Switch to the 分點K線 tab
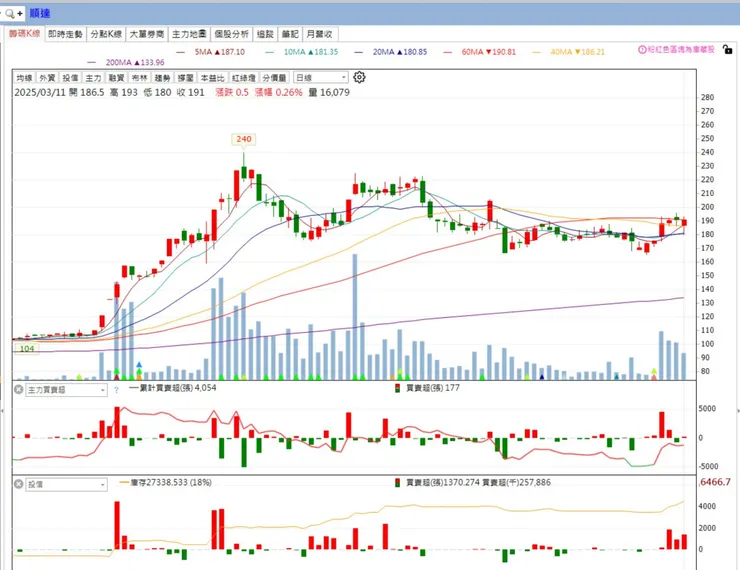The height and width of the screenshot is (570, 740). coord(106,34)
